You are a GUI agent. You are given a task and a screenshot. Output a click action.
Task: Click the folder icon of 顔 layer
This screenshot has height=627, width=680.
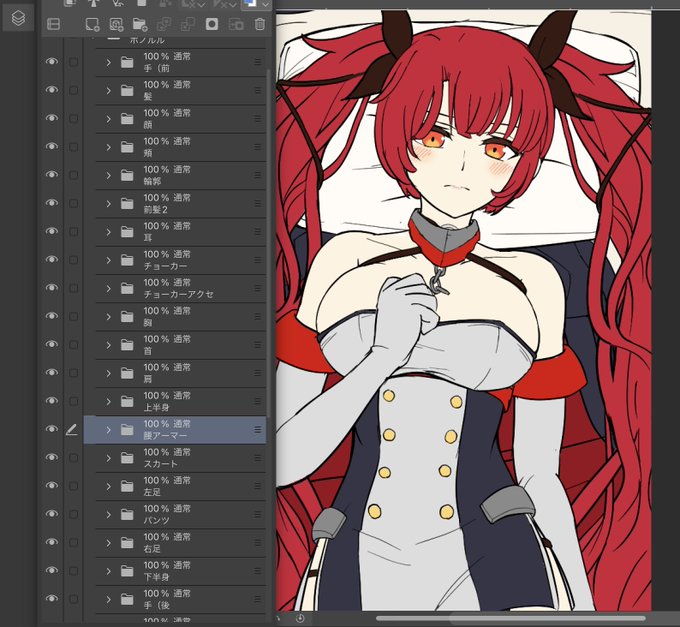(x=127, y=118)
